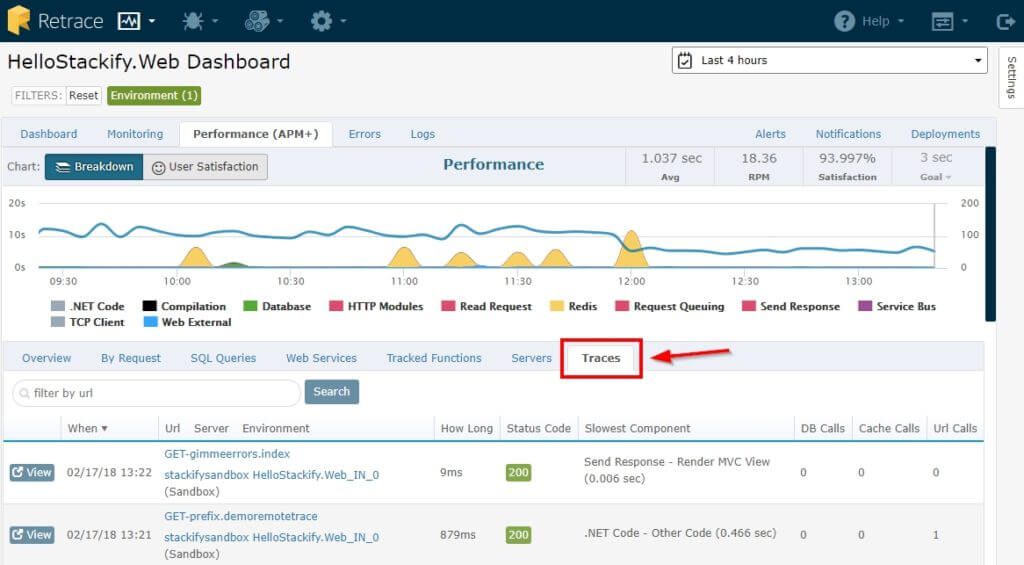This screenshot has width=1024, height=565.
Task: Toggle Database legend series
Action: (277, 306)
